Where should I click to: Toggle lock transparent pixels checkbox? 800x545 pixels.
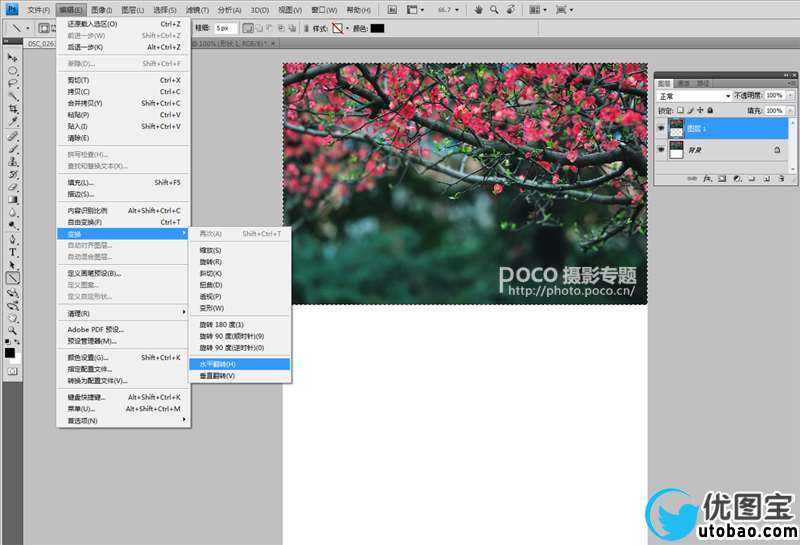point(680,110)
